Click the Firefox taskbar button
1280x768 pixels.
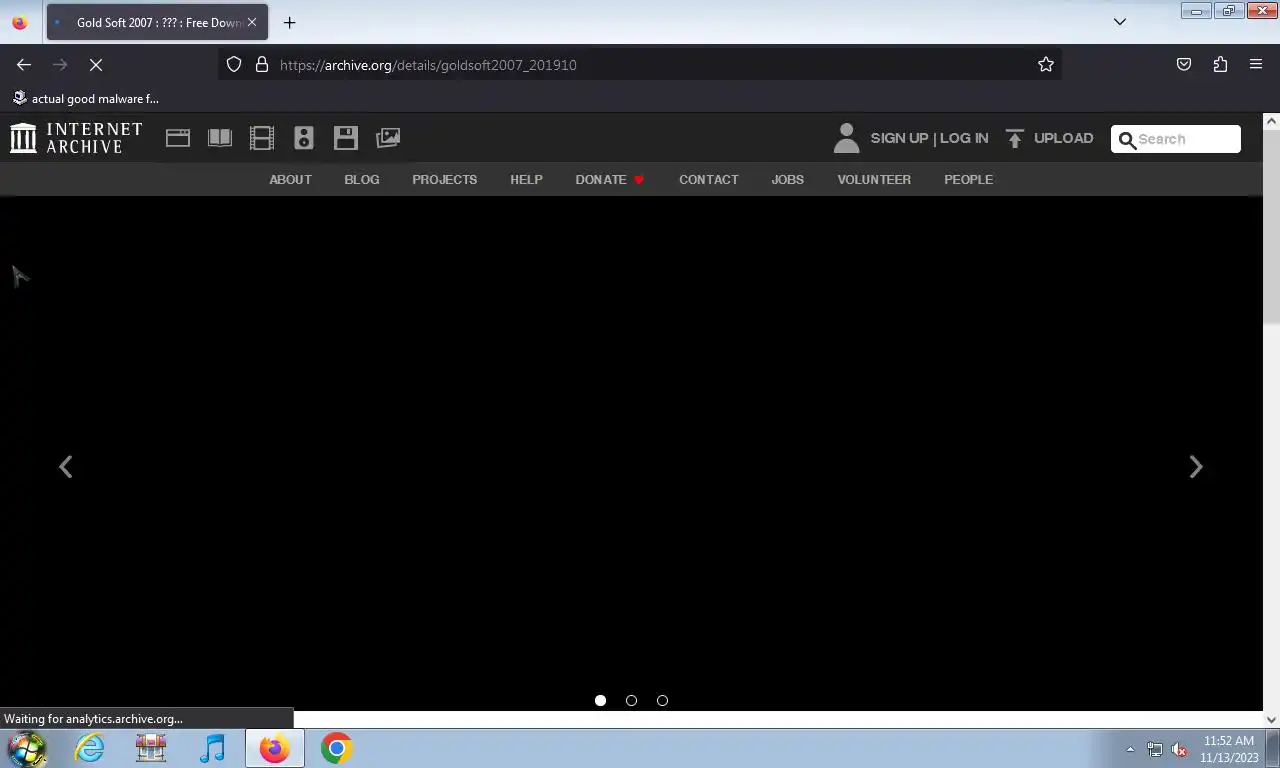pos(274,748)
